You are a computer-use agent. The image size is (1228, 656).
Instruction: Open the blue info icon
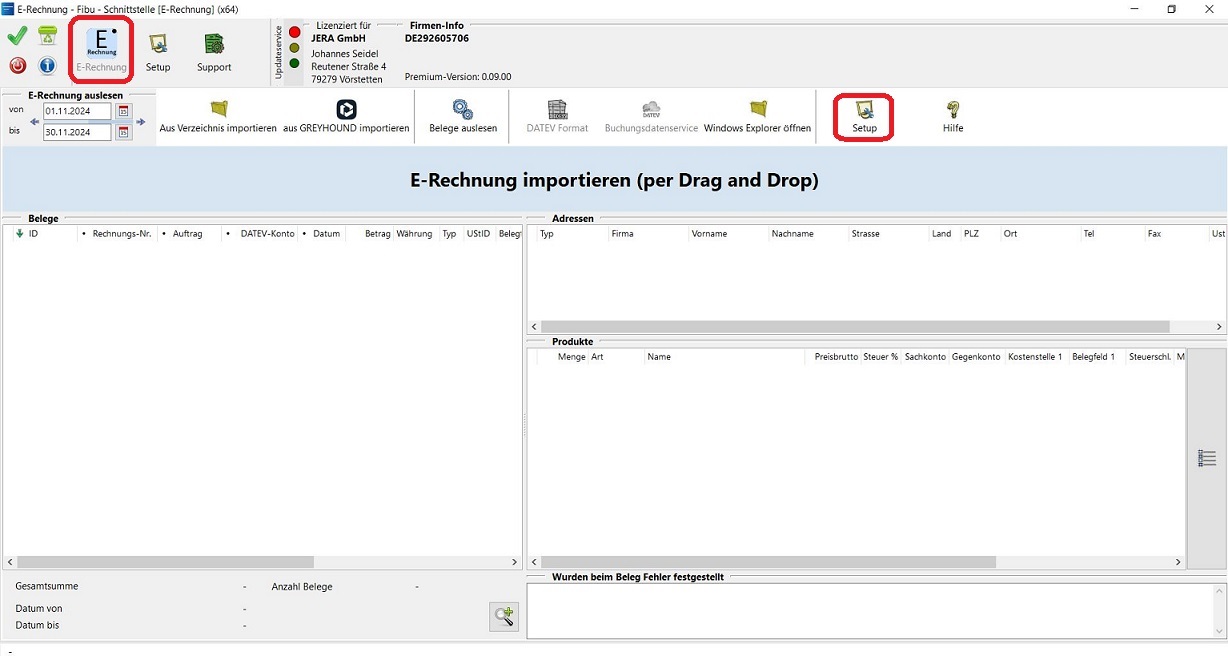[47, 66]
